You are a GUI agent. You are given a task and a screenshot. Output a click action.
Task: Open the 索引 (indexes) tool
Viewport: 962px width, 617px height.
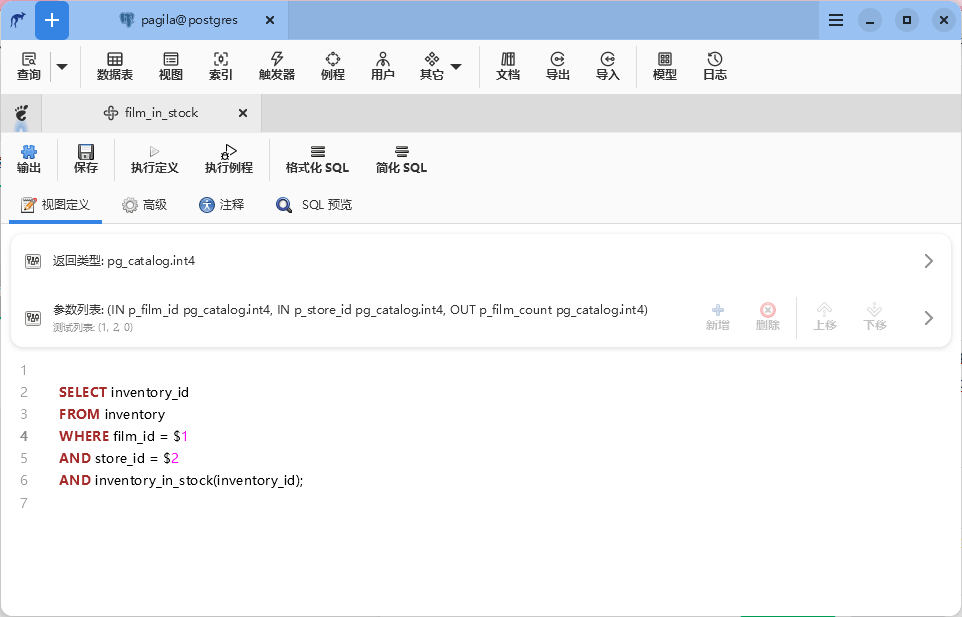click(221, 66)
